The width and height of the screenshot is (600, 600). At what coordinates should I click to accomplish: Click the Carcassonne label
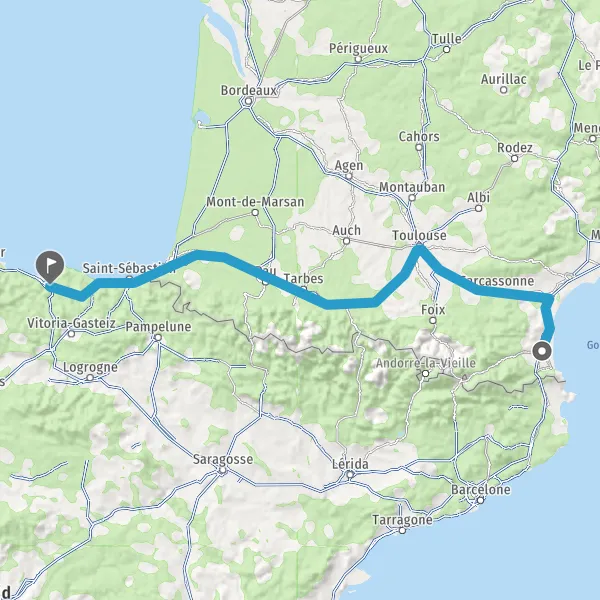click(x=497, y=281)
